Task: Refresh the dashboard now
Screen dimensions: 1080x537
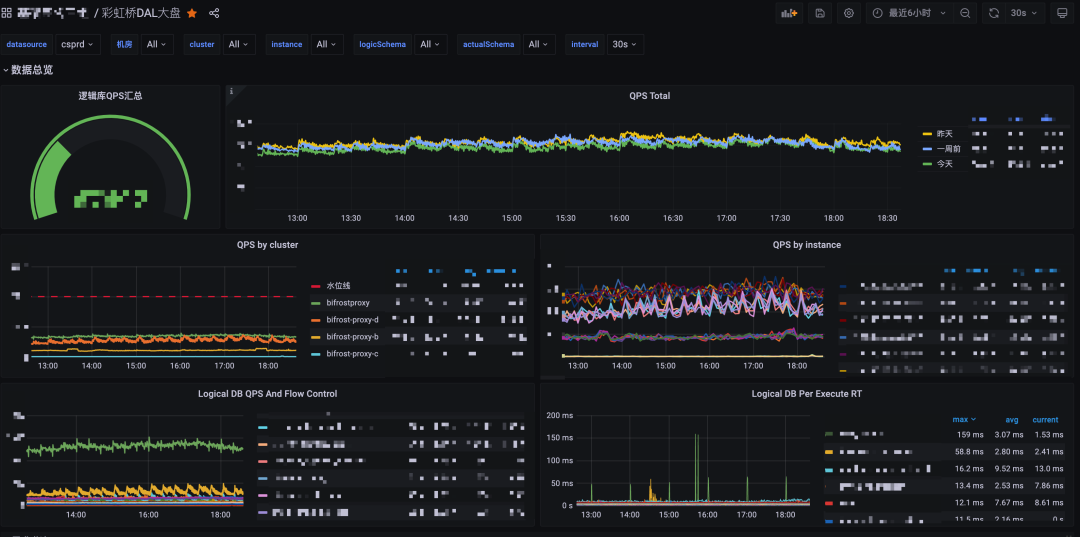Action: pyautogui.click(x=993, y=13)
